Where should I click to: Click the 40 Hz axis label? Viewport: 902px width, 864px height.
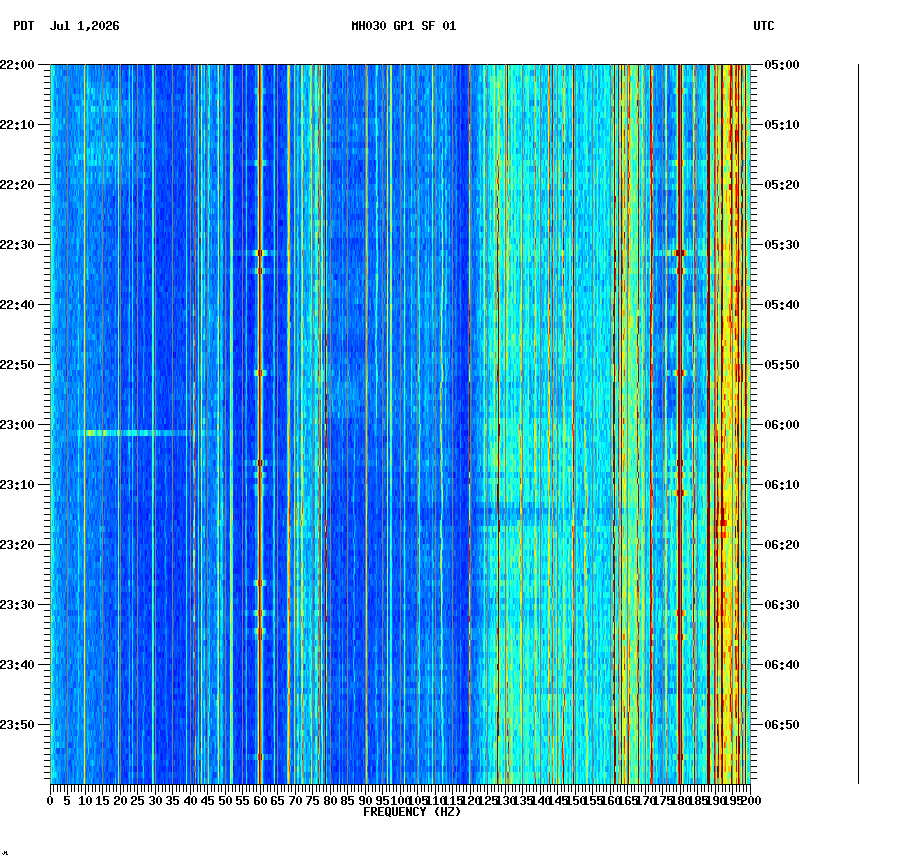(190, 801)
